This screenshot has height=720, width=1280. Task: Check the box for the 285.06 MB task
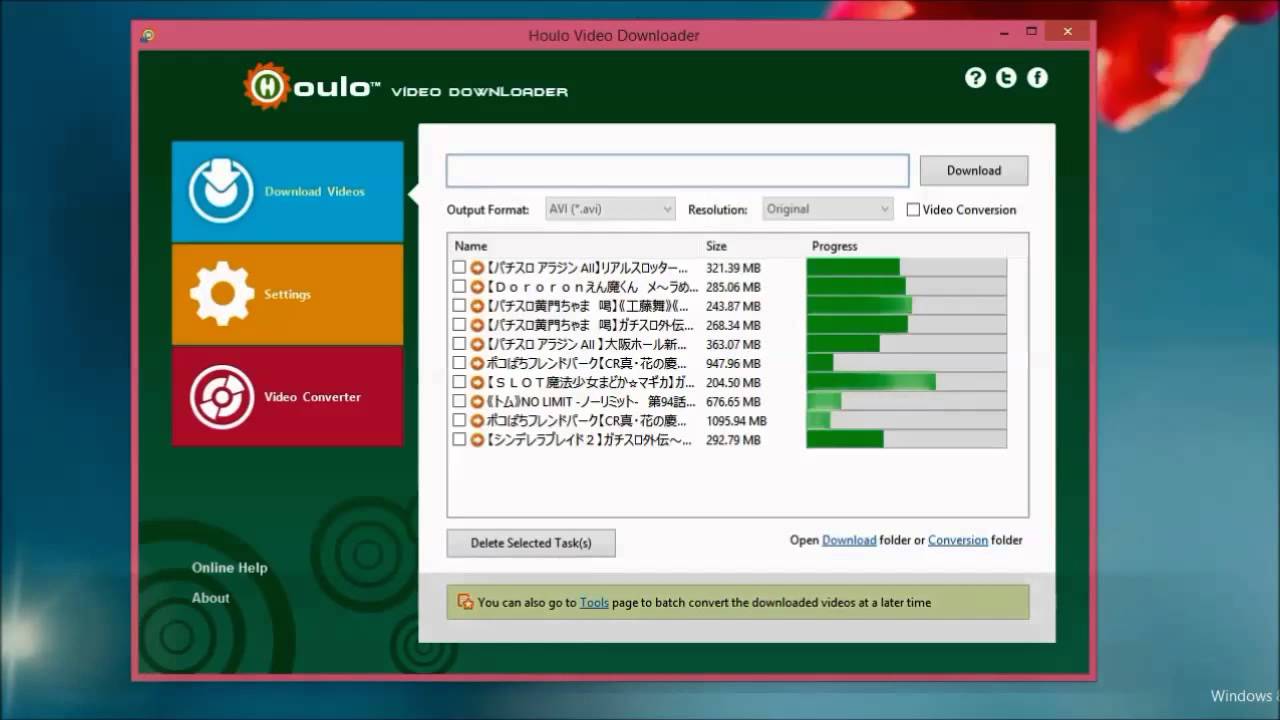[x=459, y=287]
